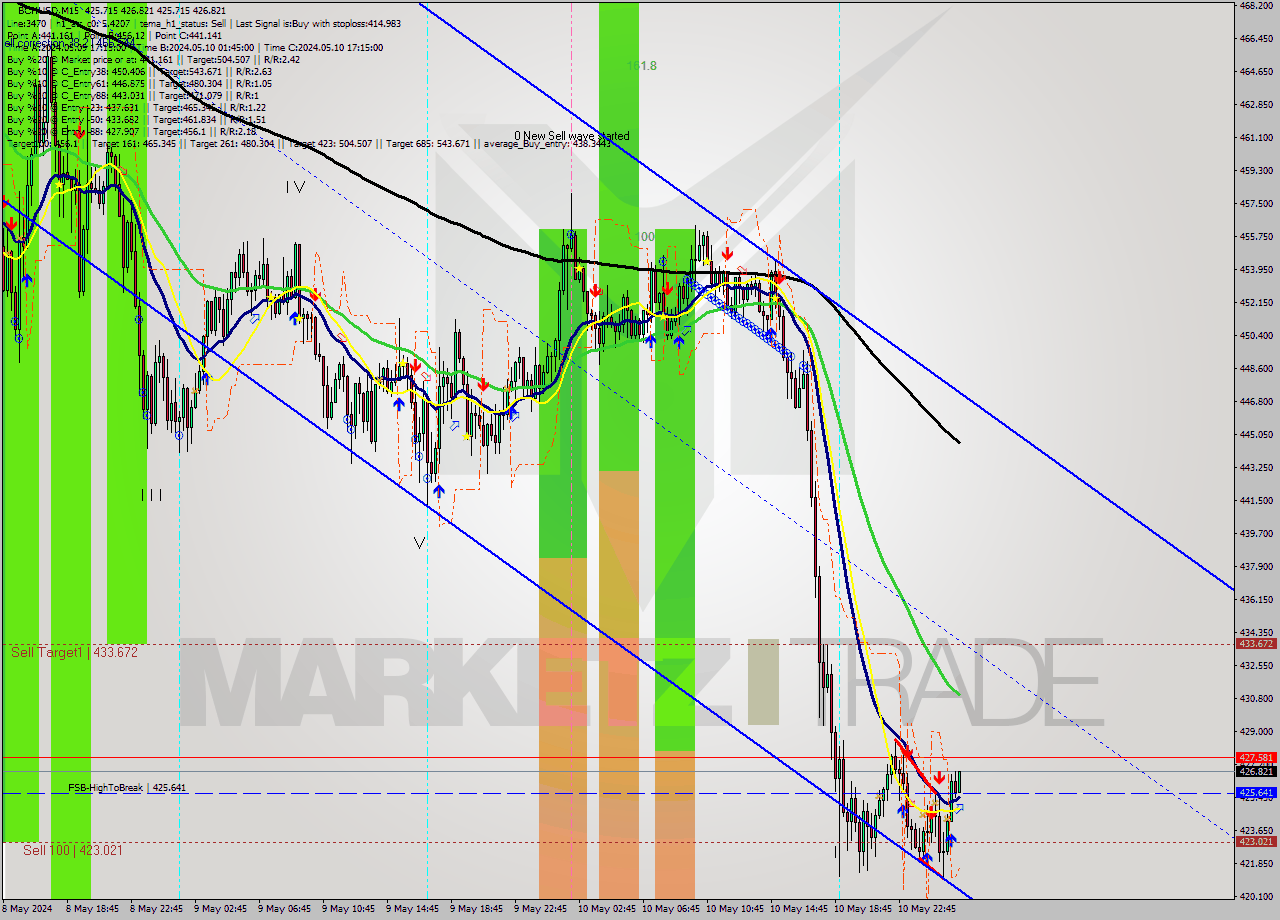Click the 'R/R:2.63' text in C_Entry38 row
This screenshot has width=1280, height=920.
click(254, 71)
